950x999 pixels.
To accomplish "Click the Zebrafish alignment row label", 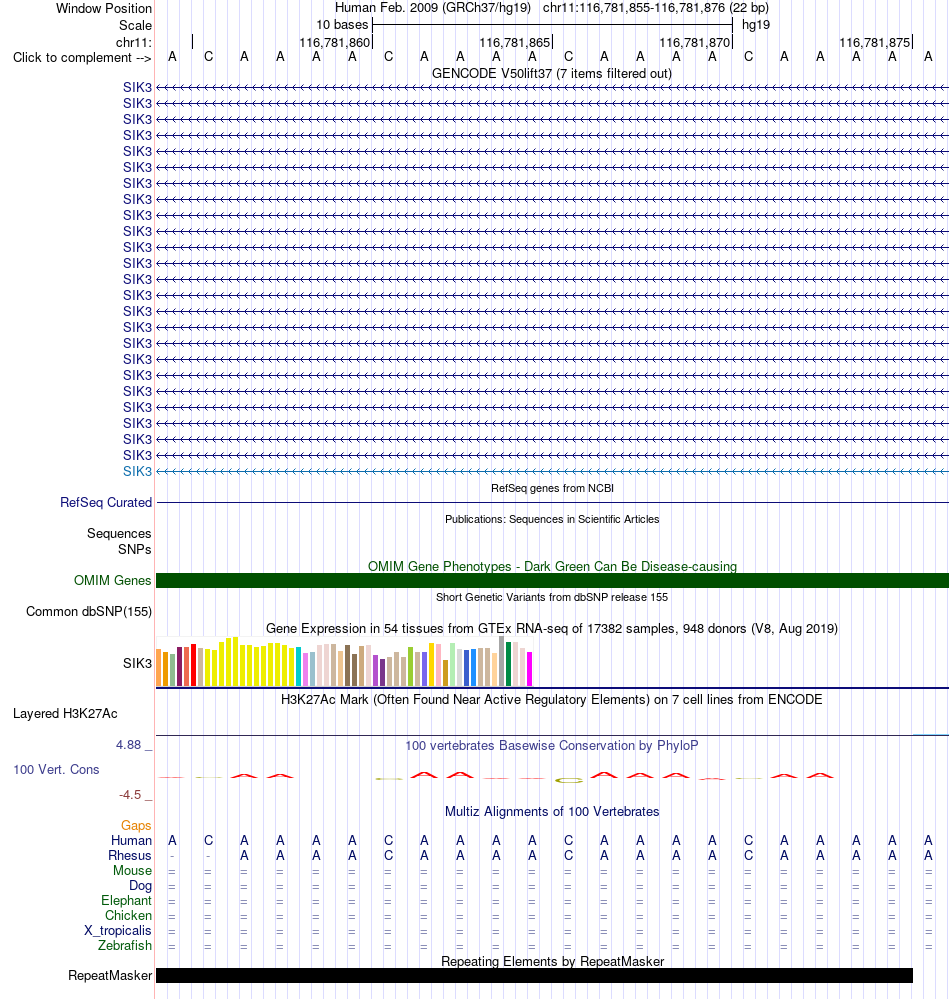I will tap(125, 945).
